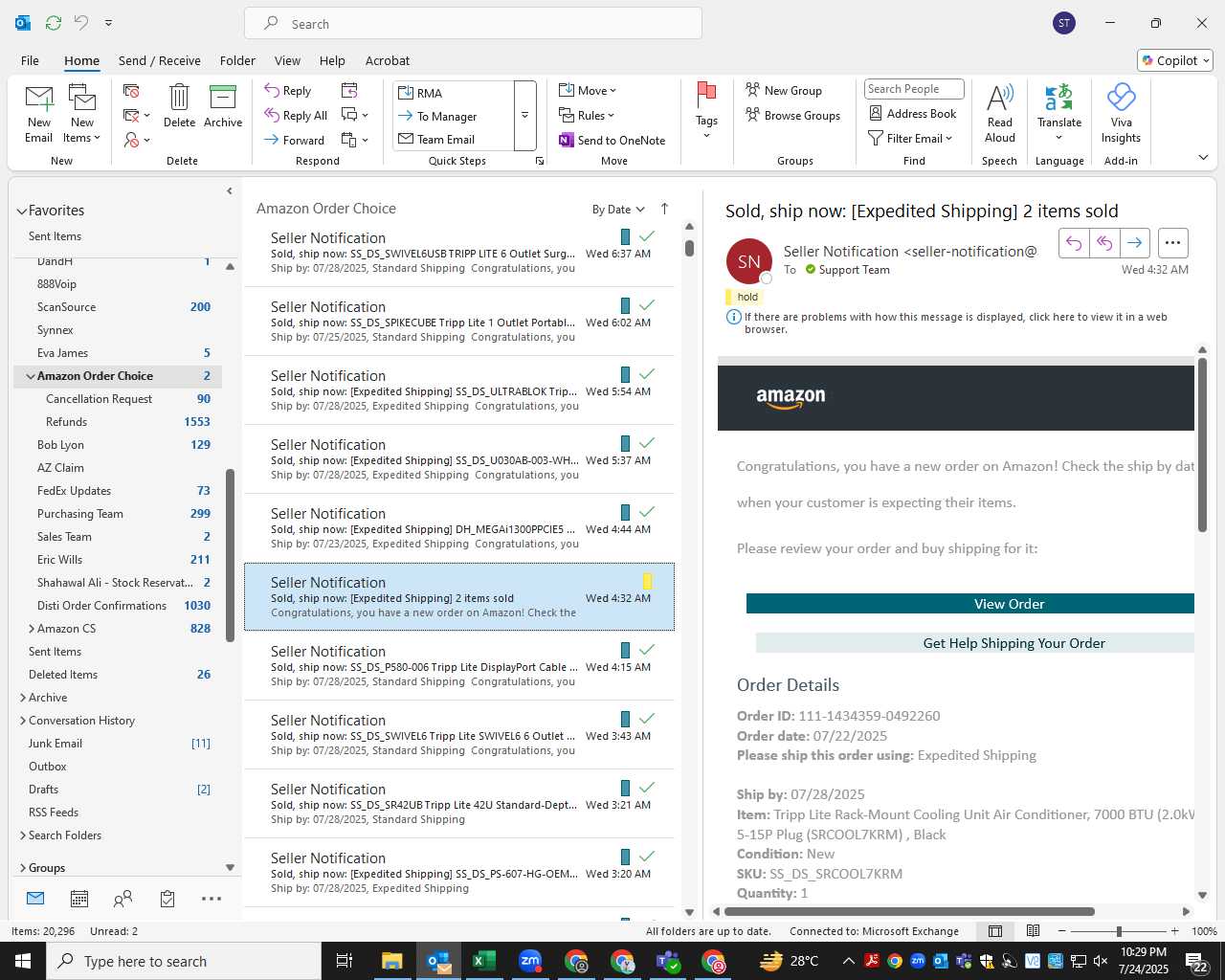
Task: Toggle completed flag on Wed 5:37 AM email
Action: click(647, 442)
